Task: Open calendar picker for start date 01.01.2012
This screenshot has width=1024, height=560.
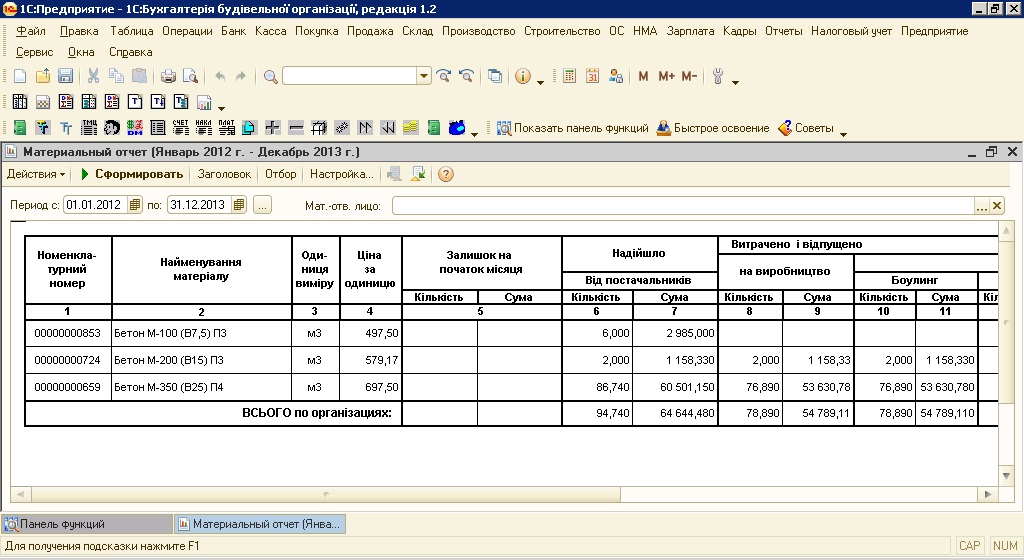Action: tap(134, 204)
